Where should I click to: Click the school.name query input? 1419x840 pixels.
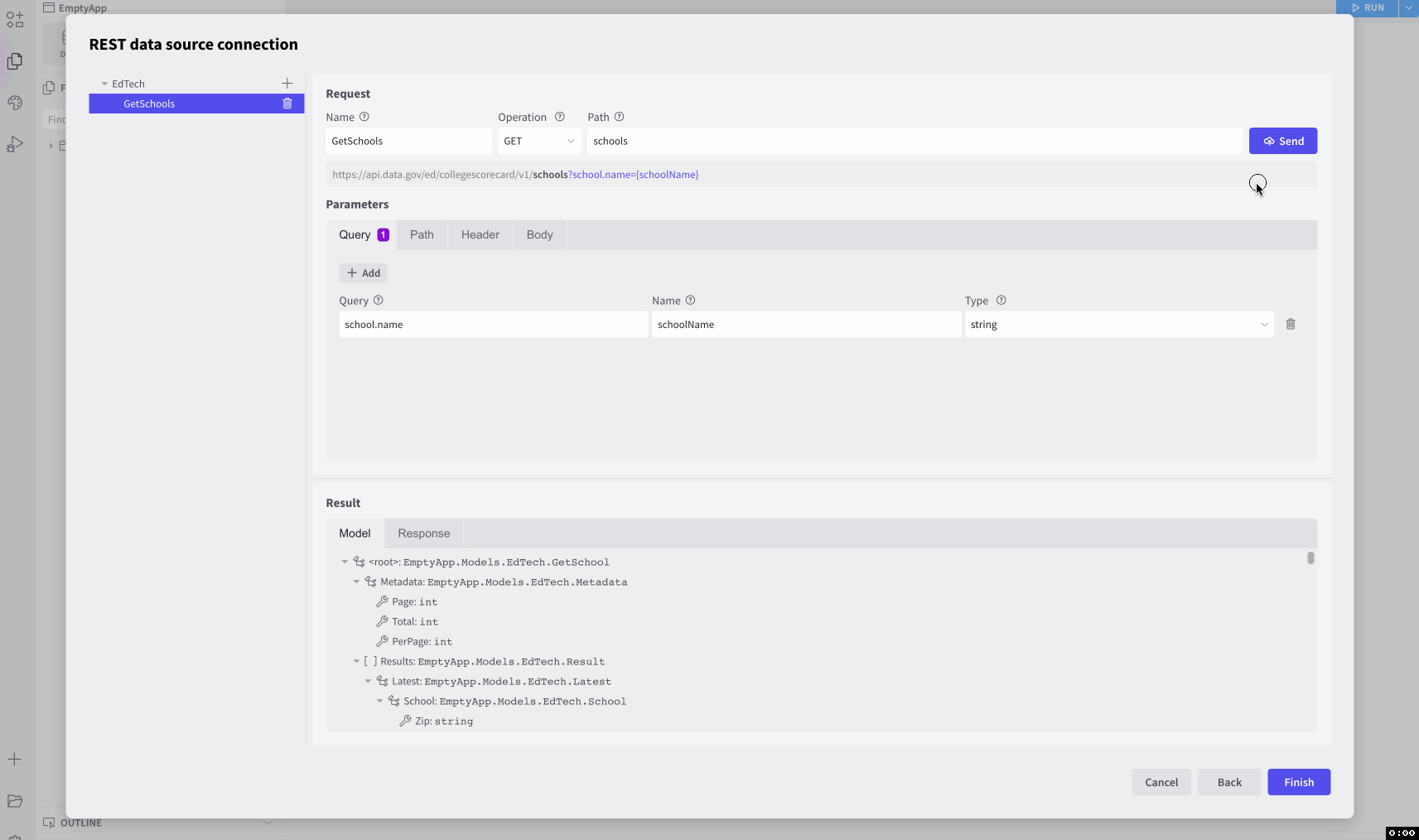click(x=494, y=324)
